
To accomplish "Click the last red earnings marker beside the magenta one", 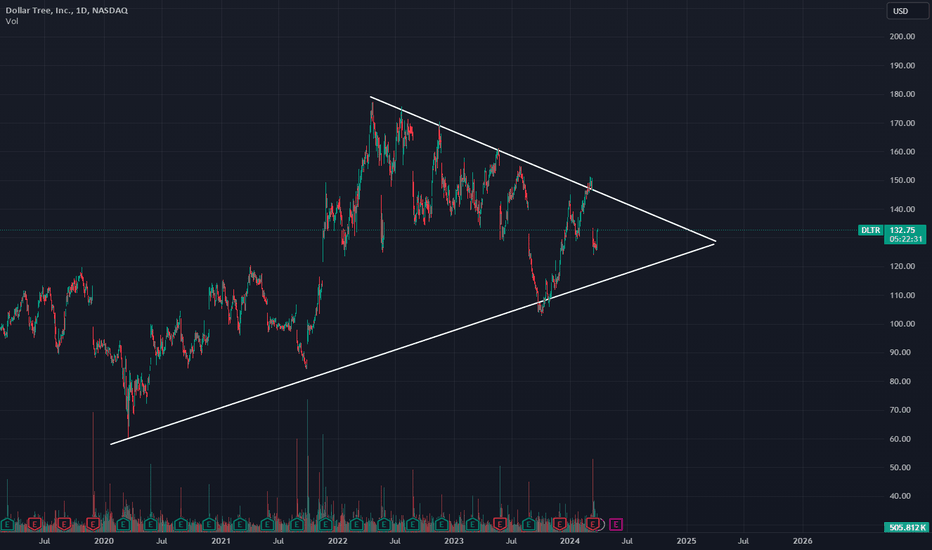I will 593,524.
